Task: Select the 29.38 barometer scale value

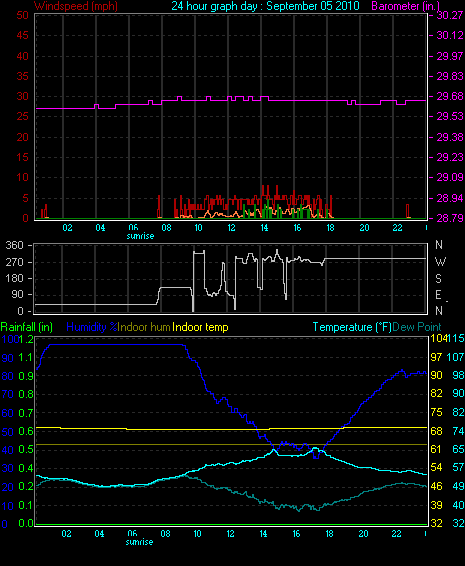Action: coord(449,137)
